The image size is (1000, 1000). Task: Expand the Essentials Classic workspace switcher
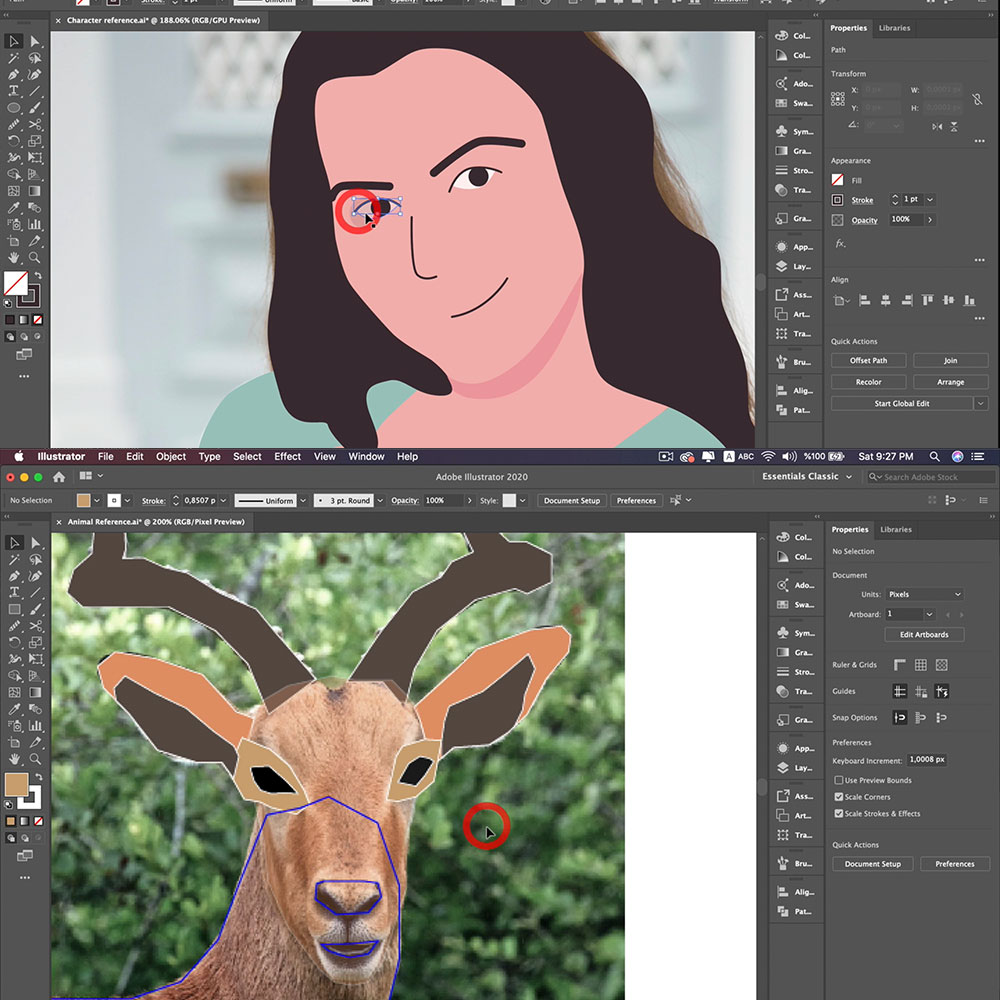[806, 476]
